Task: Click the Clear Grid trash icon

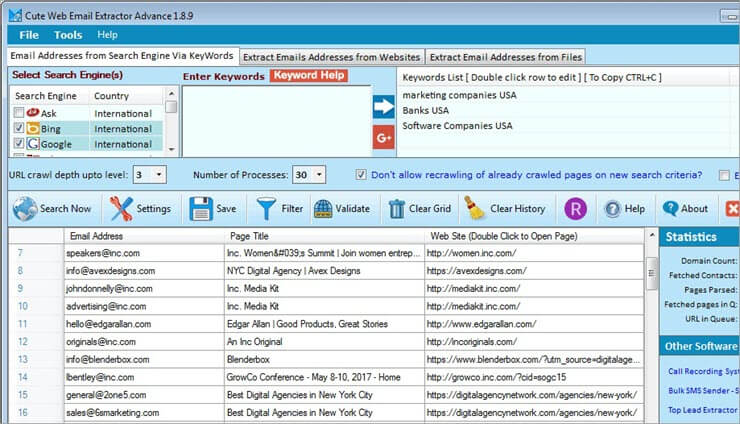Action: 396,209
